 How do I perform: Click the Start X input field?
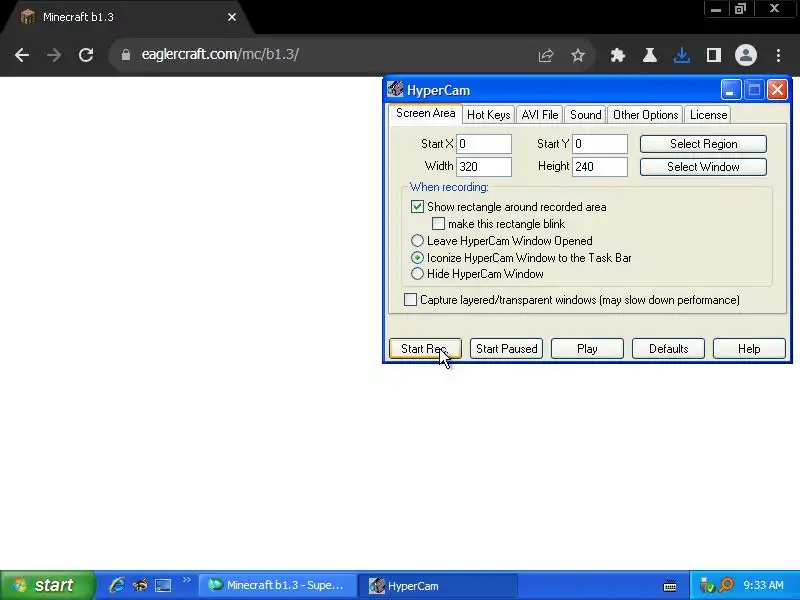coord(484,144)
